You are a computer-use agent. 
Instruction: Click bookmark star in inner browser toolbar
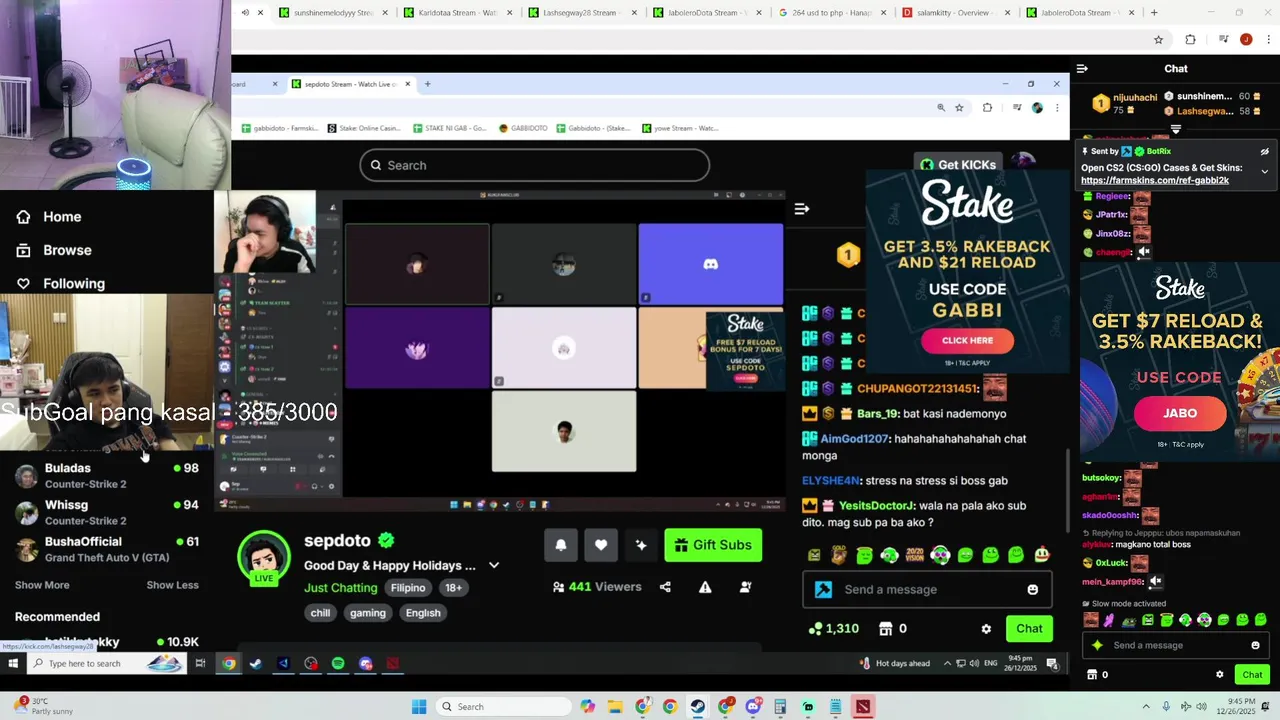tap(959, 108)
